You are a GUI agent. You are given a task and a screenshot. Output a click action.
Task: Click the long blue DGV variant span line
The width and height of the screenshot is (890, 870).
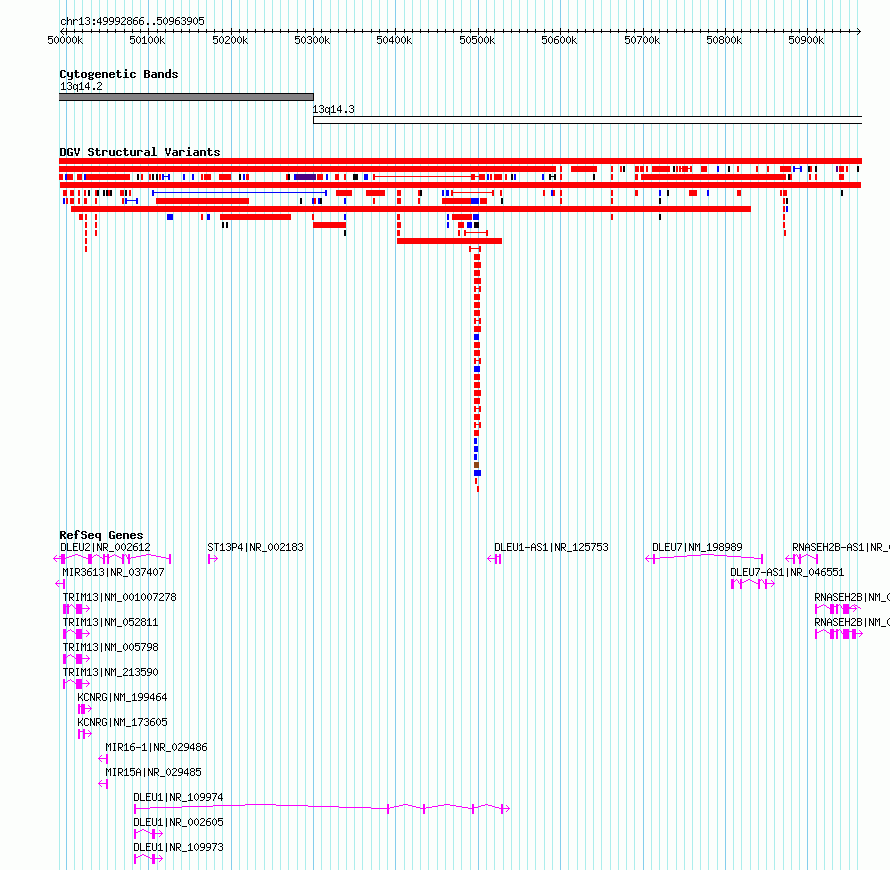(239, 193)
